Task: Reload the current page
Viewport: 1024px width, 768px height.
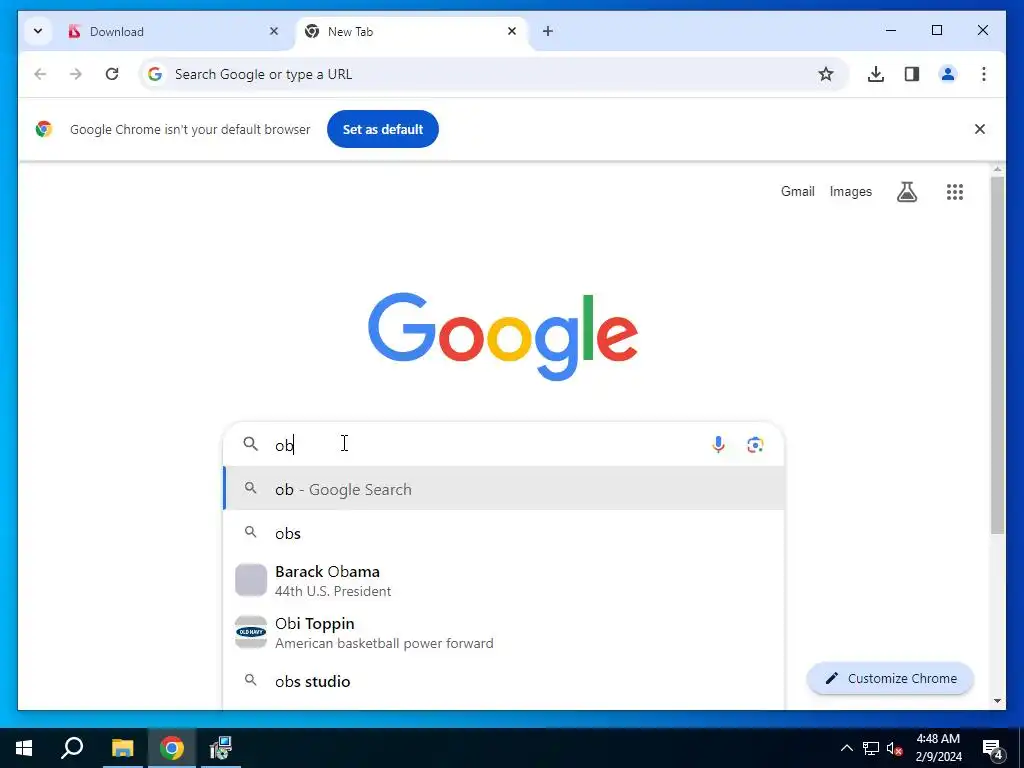Action: tap(112, 74)
